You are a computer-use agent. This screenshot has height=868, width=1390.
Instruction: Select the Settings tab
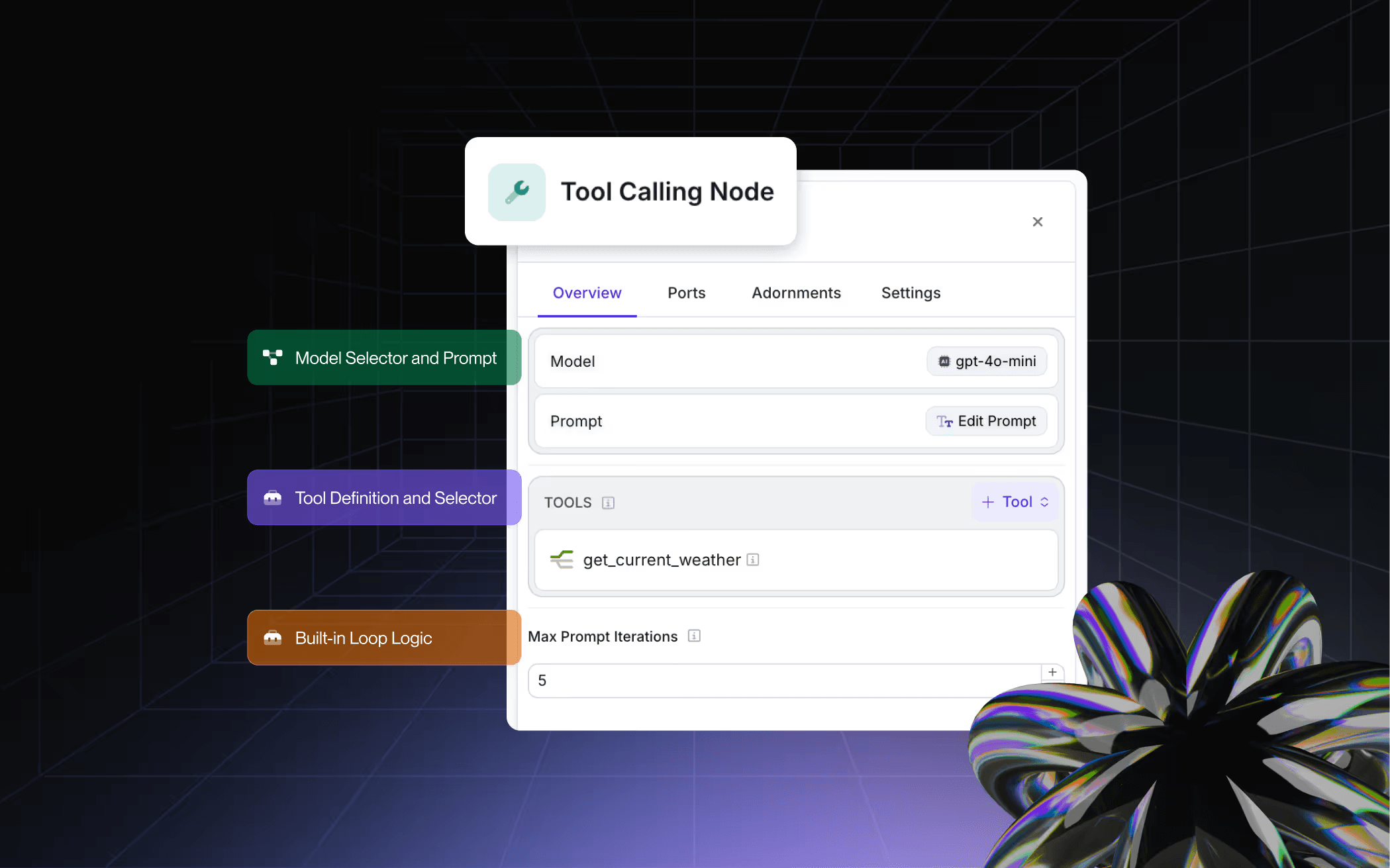(x=911, y=293)
